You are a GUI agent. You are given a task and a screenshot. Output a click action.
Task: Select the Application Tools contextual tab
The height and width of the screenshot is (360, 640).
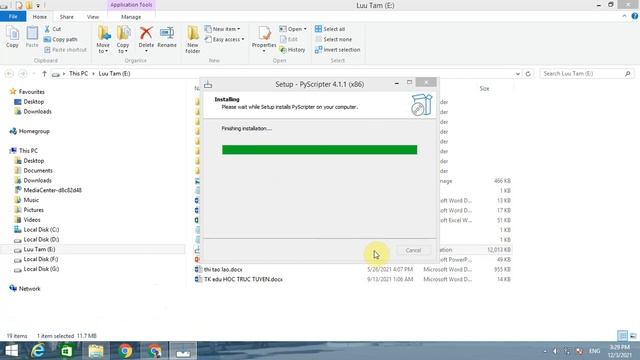click(131, 5)
